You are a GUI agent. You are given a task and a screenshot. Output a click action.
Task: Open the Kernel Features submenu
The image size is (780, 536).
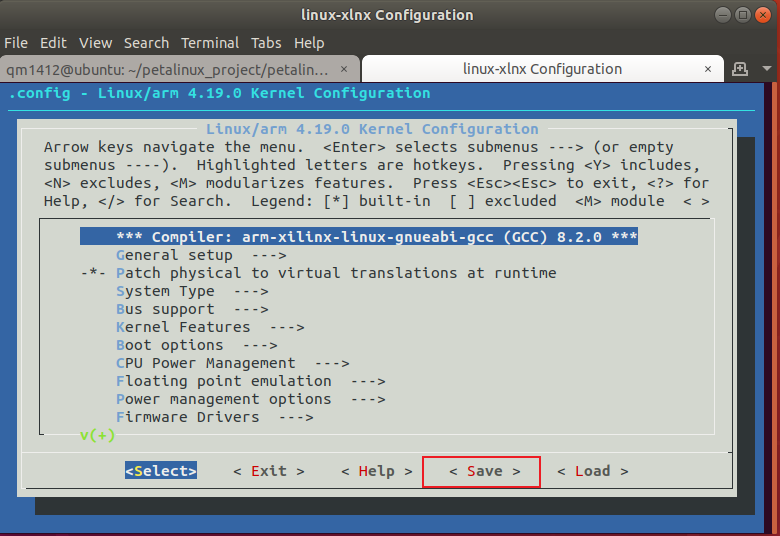(x=210, y=327)
